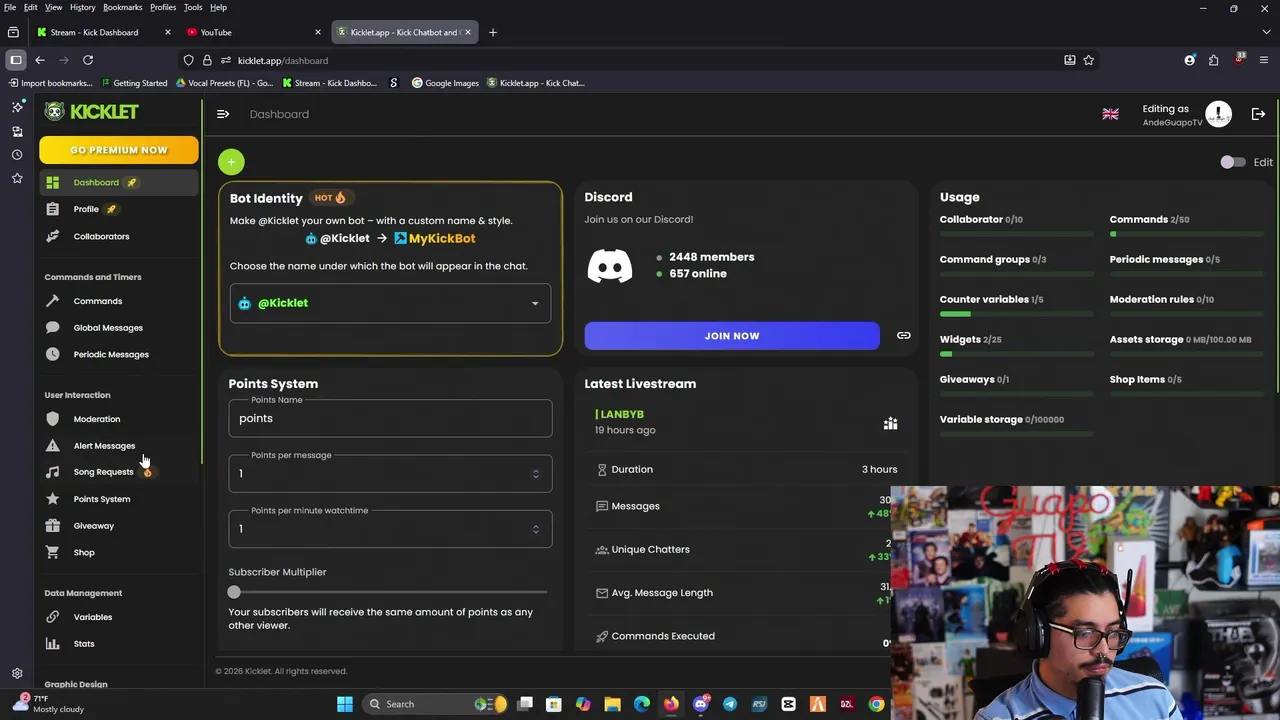
Task: Open Firefox sidebar history clock icon
Action: [17, 155]
